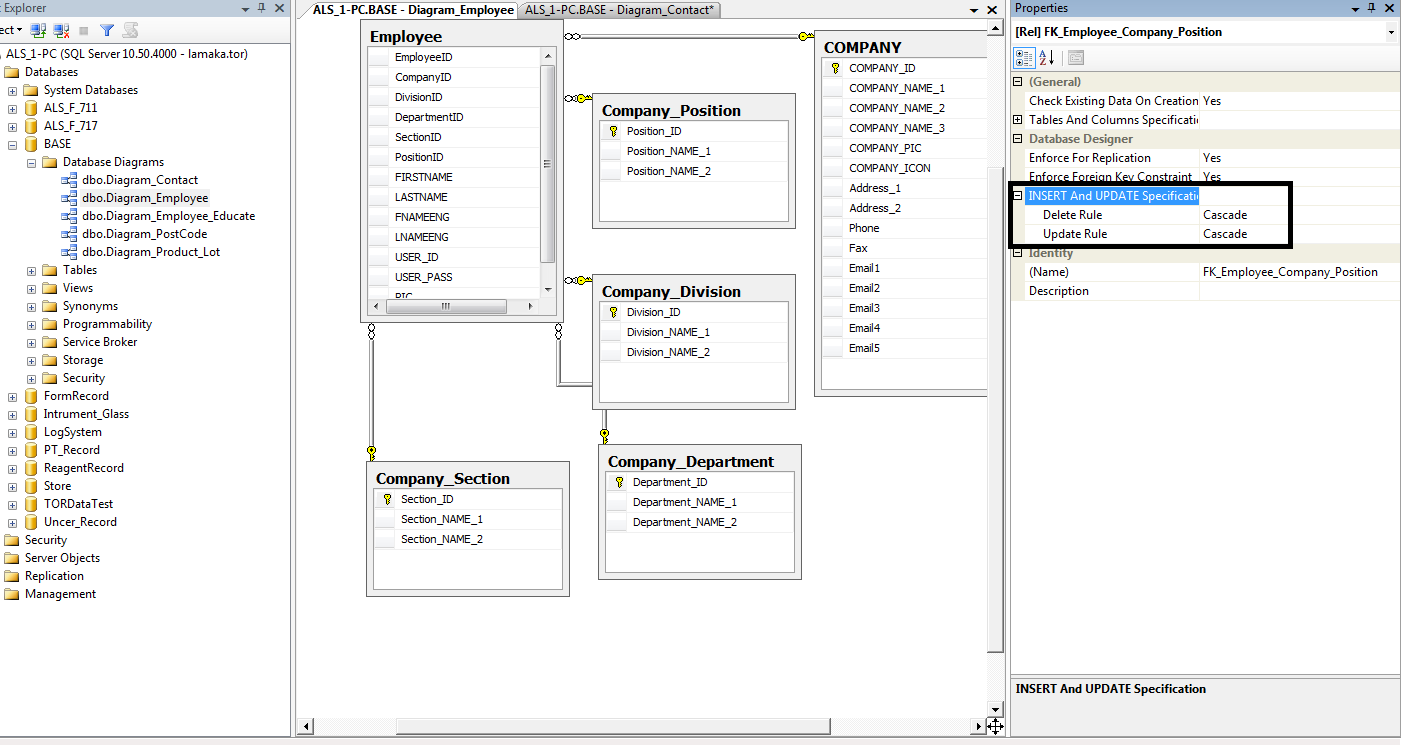Select the Service Broker tree node
Viewport: 1420px width, 745px height.
pos(100,342)
